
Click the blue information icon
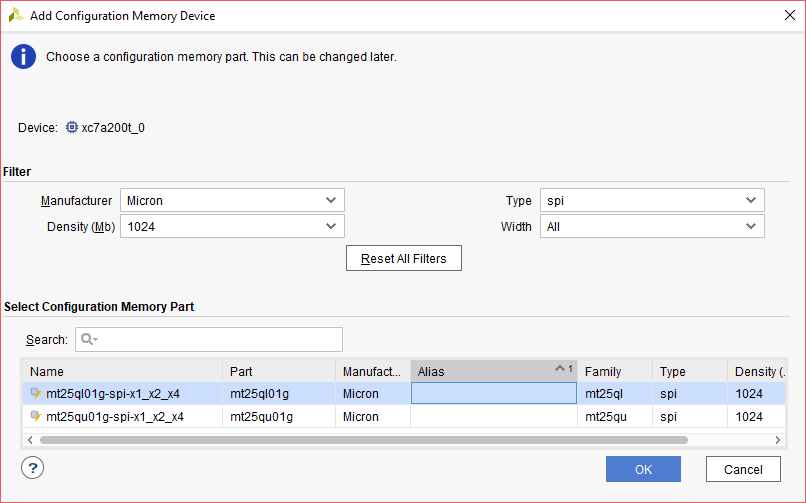[x=23, y=57]
